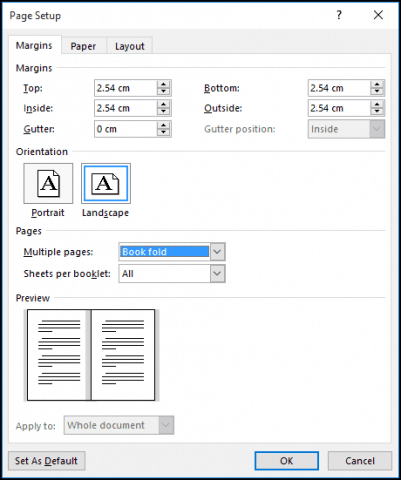The height and width of the screenshot is (480, 401).
Task: Decrease the Bottom margin with down arrow
Action: [377, 92]
